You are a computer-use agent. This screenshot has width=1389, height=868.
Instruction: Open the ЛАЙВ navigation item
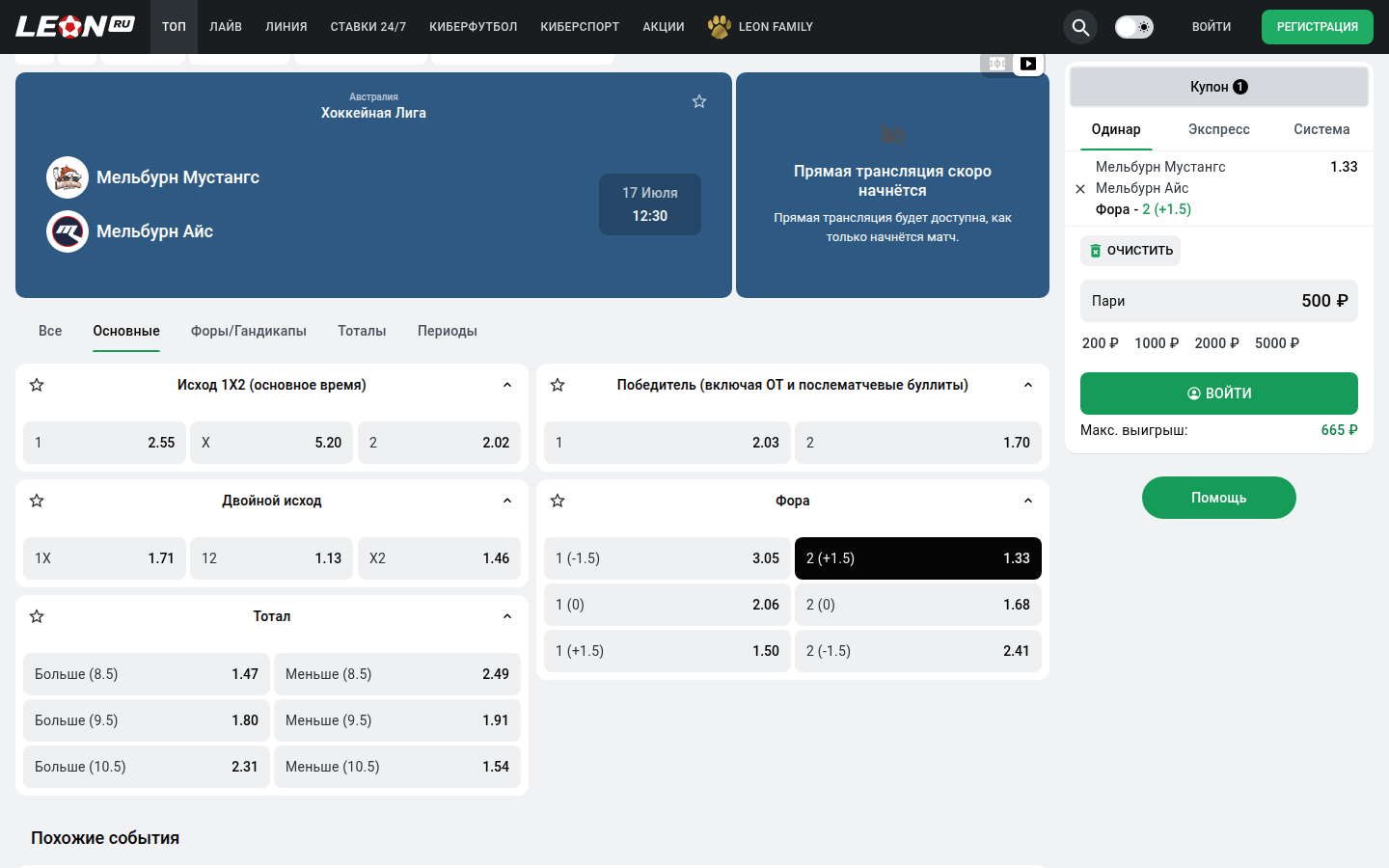click(x=226, y=27)
